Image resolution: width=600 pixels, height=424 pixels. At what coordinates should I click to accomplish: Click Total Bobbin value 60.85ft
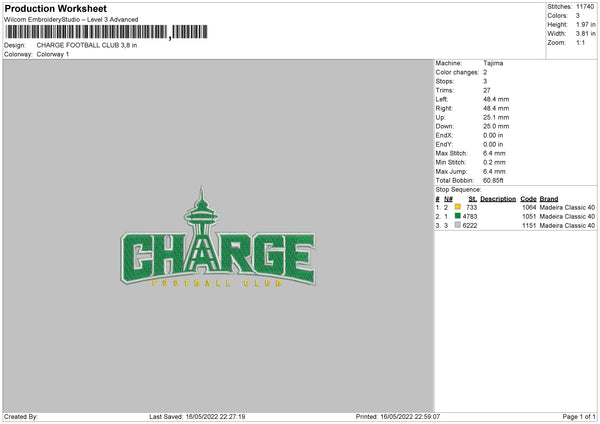(493, 180)
